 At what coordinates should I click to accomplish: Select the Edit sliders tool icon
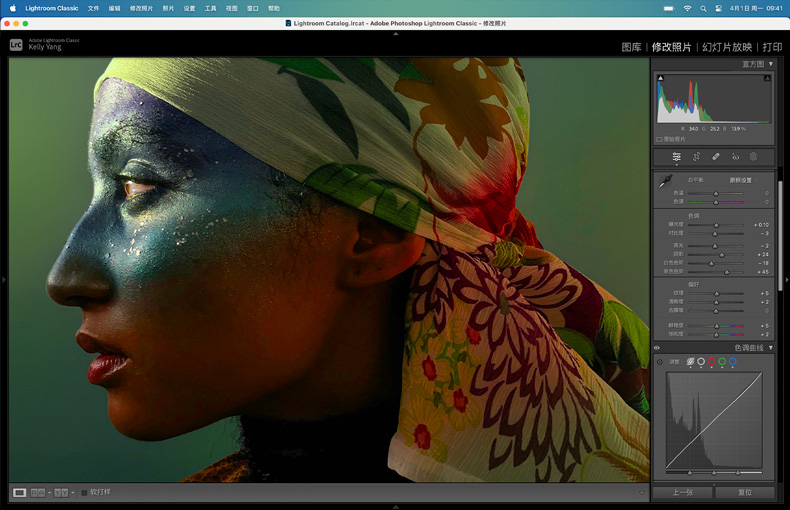point(677,157)
